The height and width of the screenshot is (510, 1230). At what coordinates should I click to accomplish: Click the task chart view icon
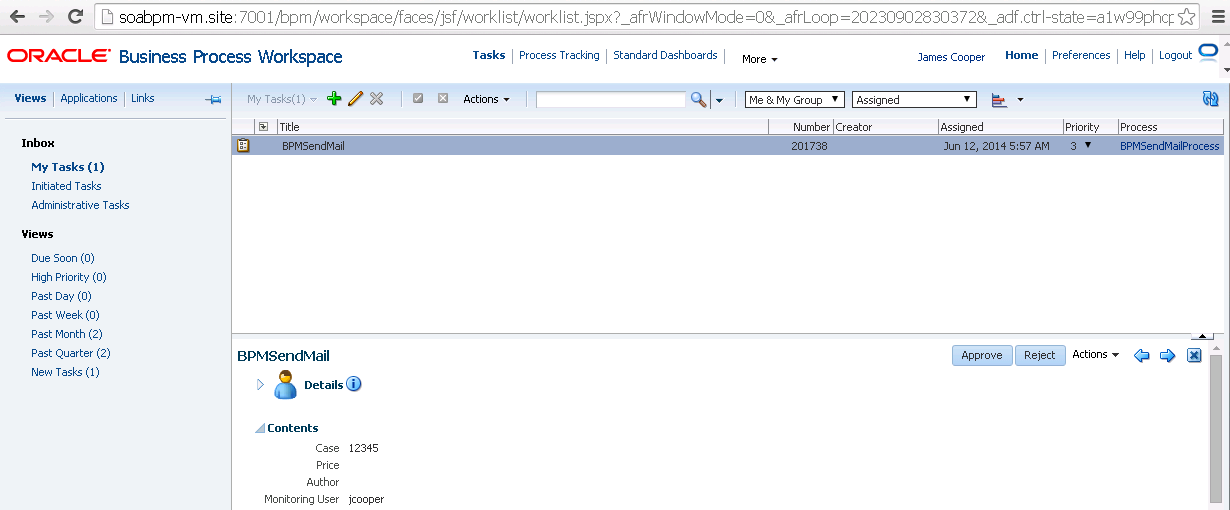pyautogui.click(x=998, y=99)
